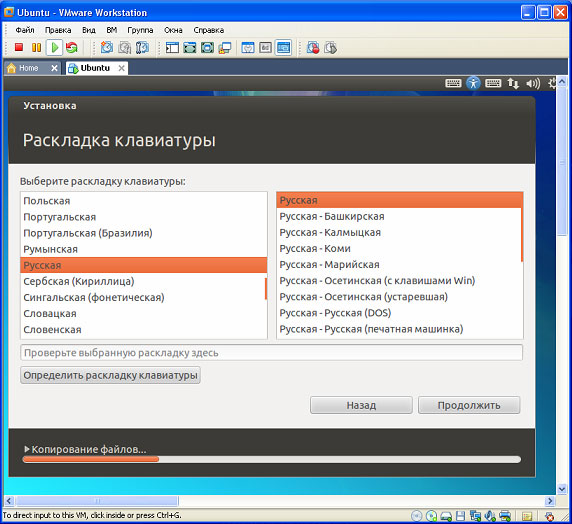
Task: Select Русская - Калмыцкая variant
Action: coord(399,232)
